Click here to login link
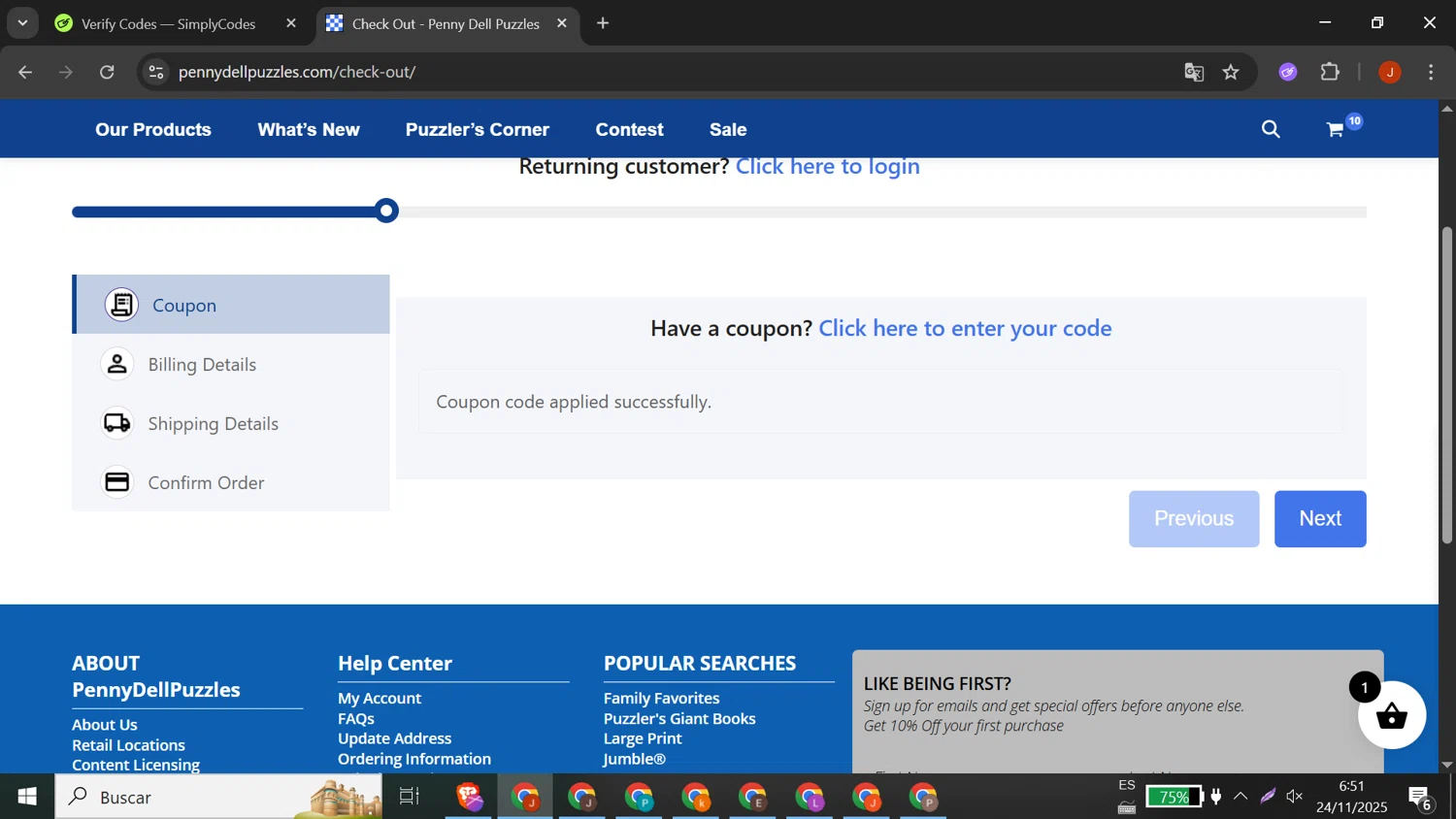Screen dimensions: 1456x819 pos(828,166)
